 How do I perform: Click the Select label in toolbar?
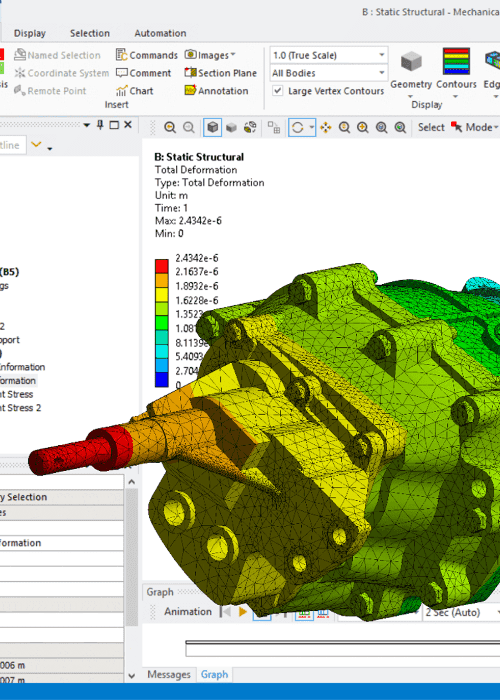(431, 127)
